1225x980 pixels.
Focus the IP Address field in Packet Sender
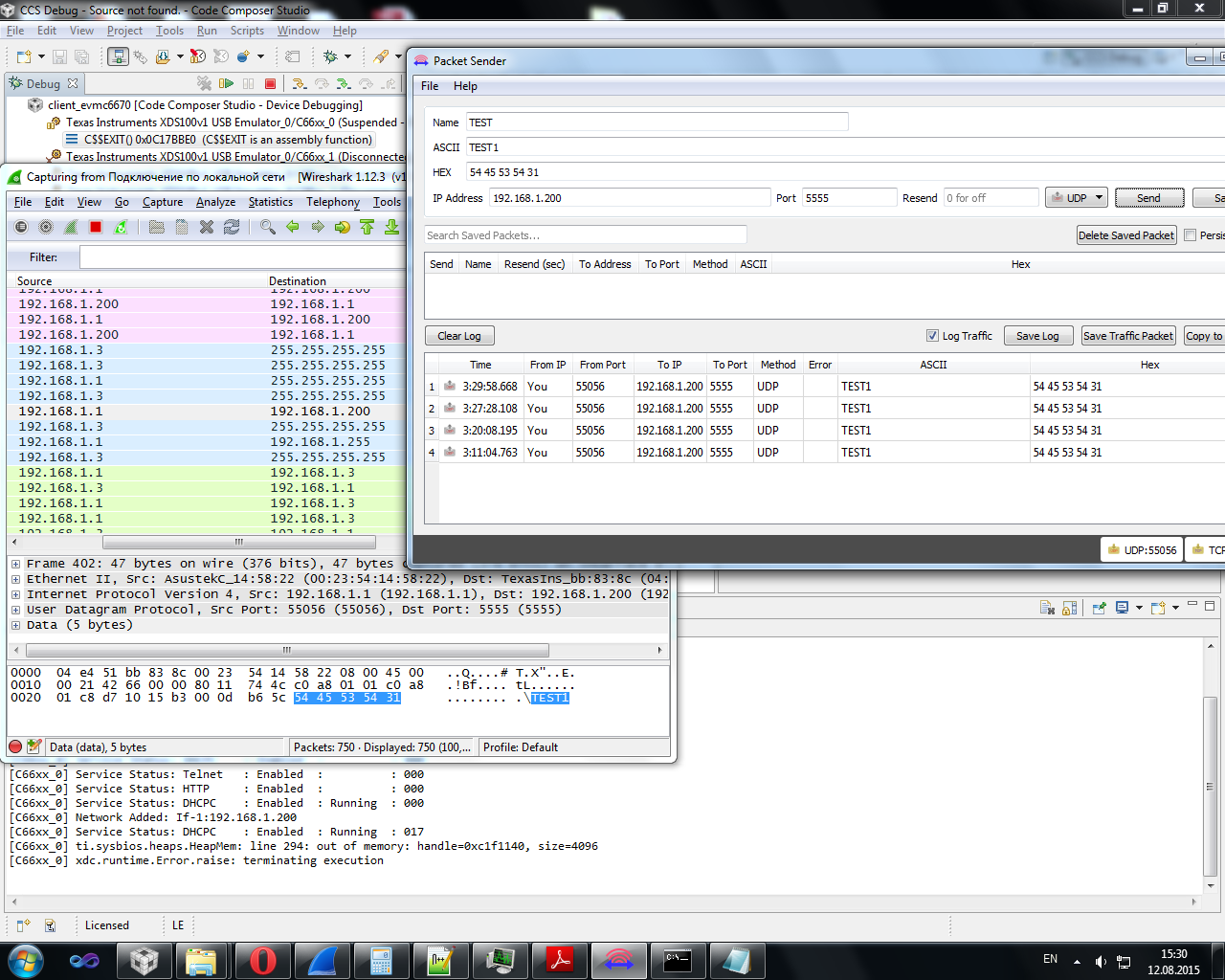tap(630, 198)
